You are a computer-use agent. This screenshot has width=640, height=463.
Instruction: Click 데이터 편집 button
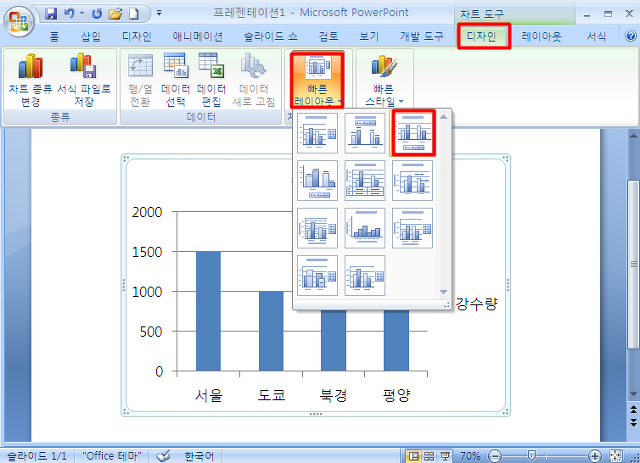(x=211, y=80)
